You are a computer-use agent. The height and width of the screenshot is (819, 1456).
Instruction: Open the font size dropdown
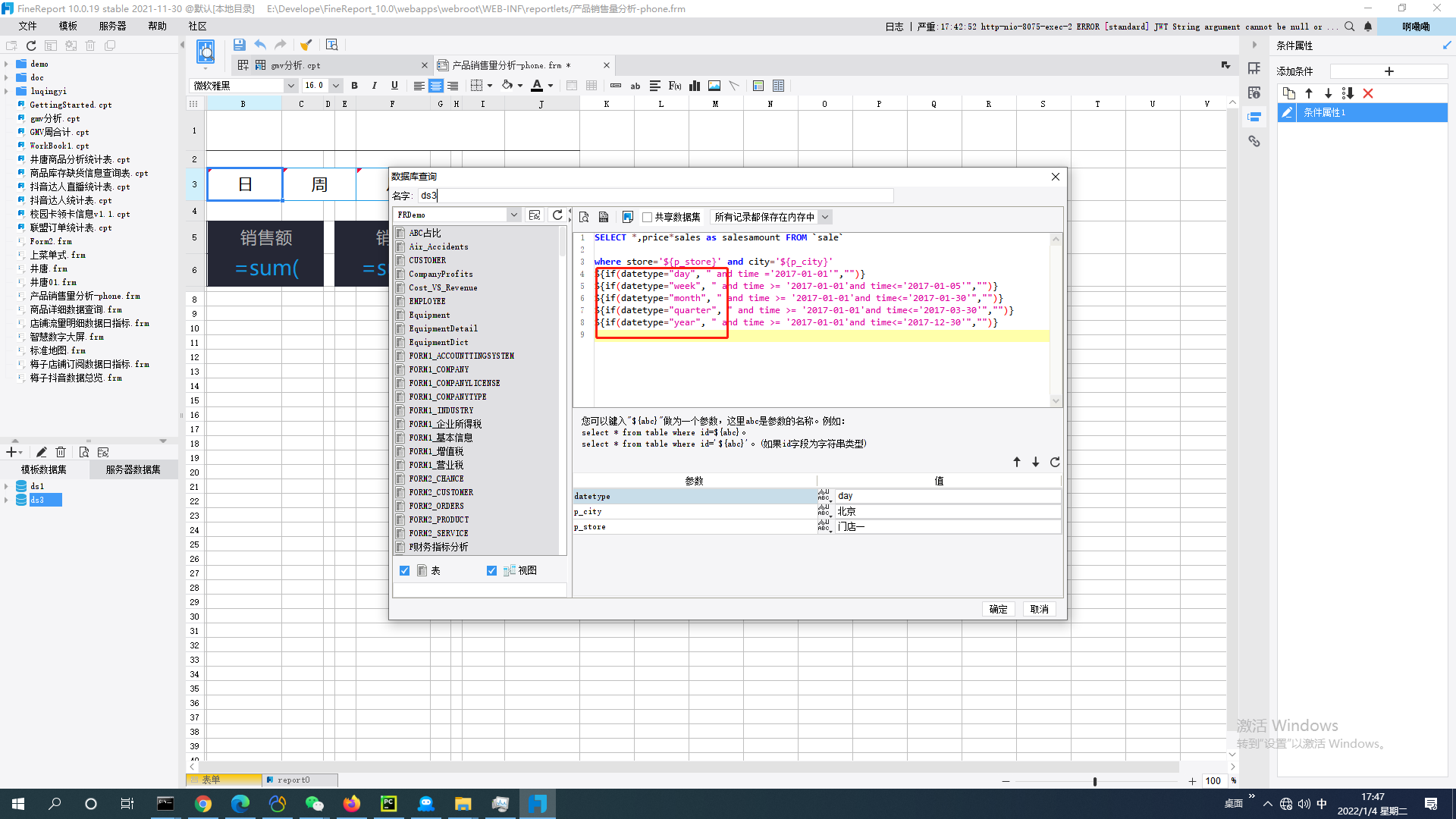coord(336,86)
